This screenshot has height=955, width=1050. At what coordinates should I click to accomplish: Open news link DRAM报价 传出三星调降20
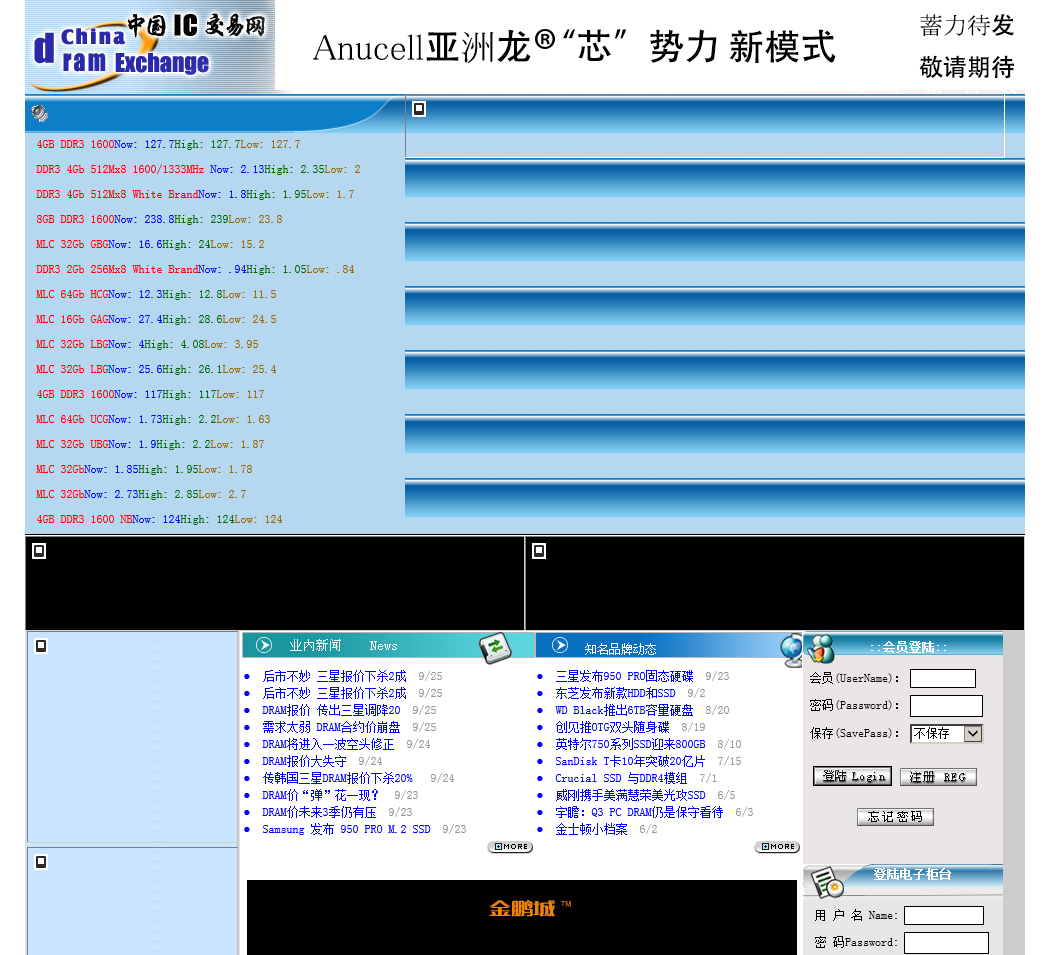pyautogui.click(x=331, y=710)
